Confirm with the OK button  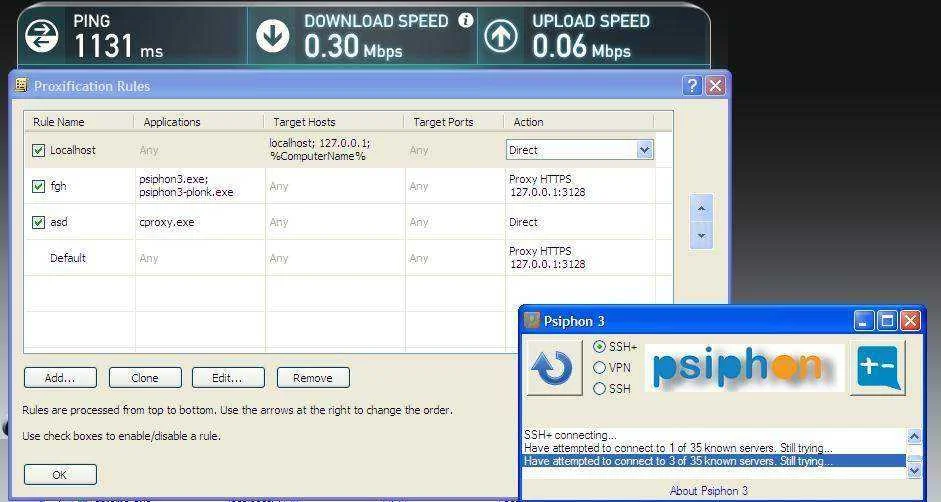coord(60,474)
